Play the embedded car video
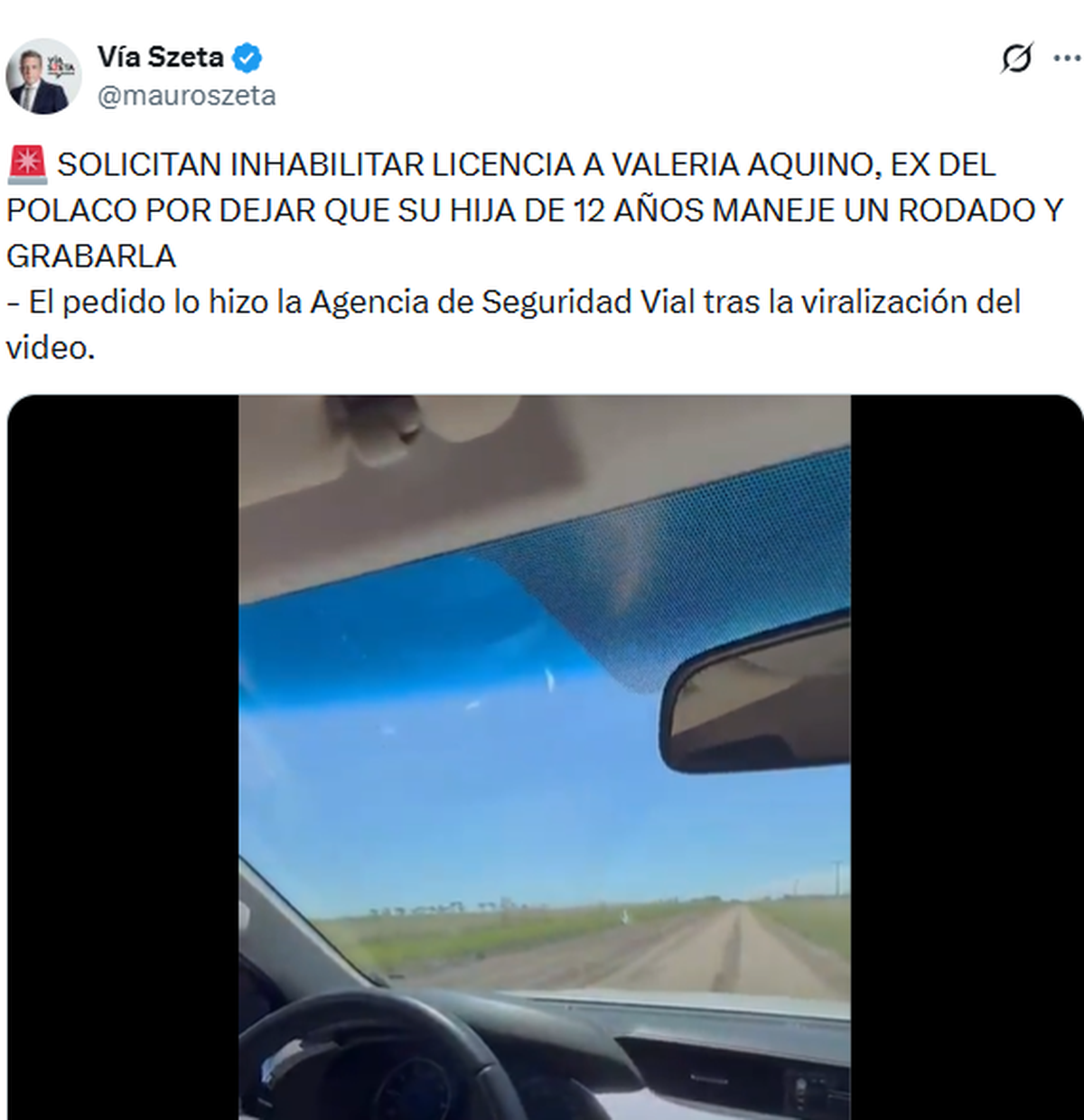This screenshot has width=1084, height=1120. pyautogui.click(x=545, y=757)
